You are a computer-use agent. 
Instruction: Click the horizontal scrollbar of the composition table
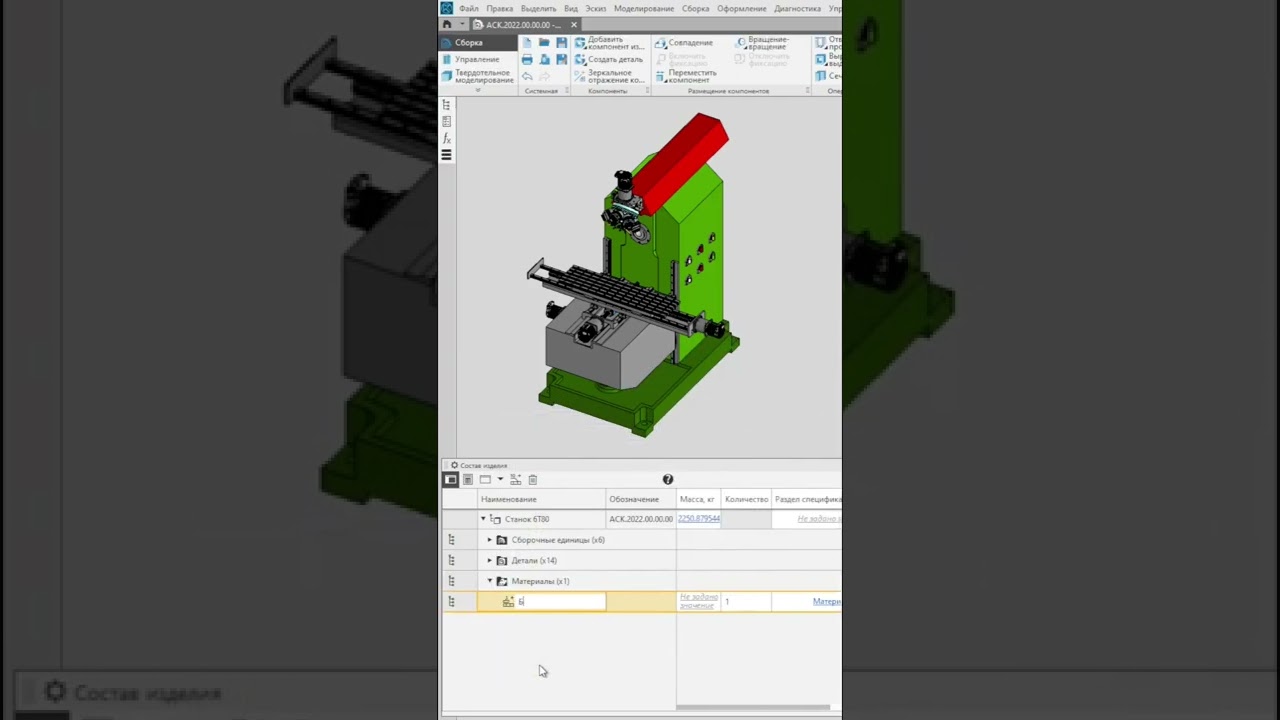click(x=753, y=708)
